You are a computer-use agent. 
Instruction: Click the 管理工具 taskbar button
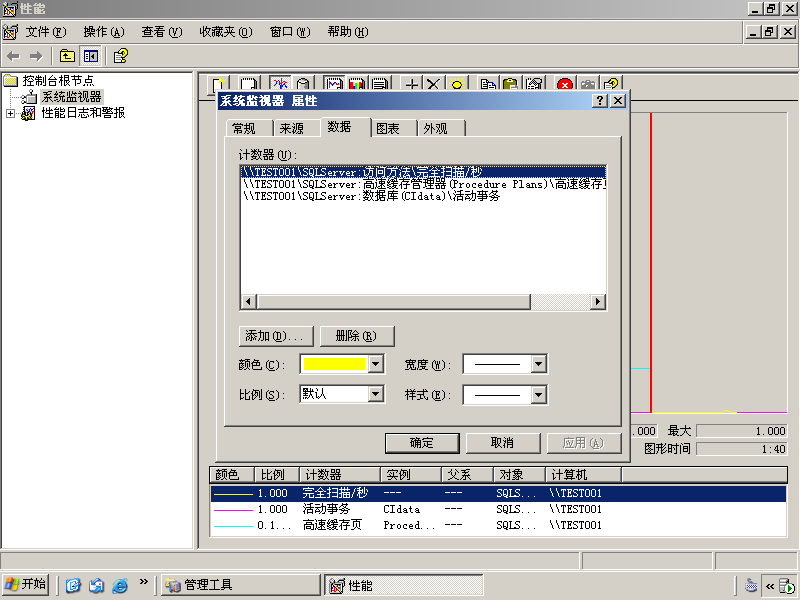[241, 585]
